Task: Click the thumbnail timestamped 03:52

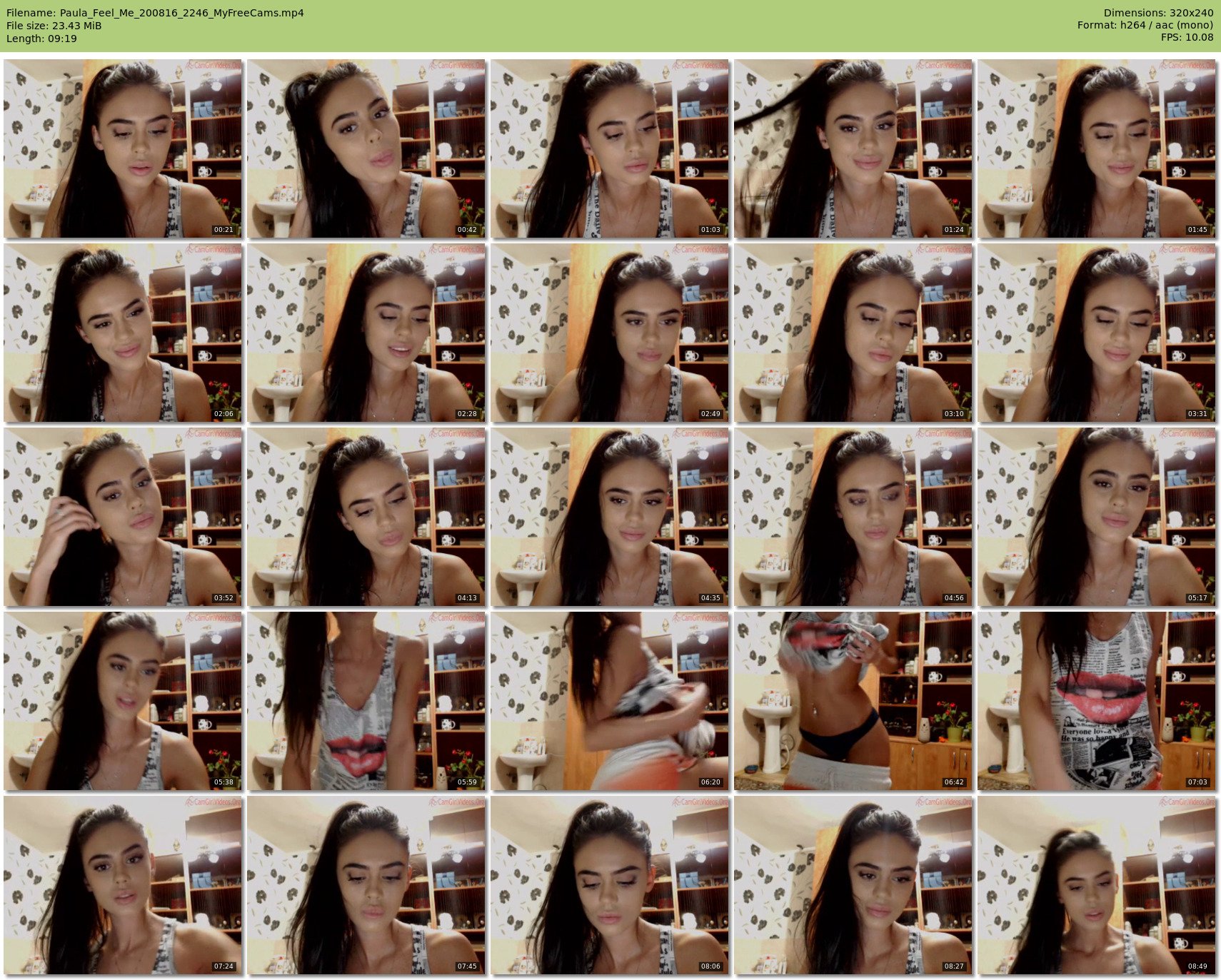Action: coord(123,517)
